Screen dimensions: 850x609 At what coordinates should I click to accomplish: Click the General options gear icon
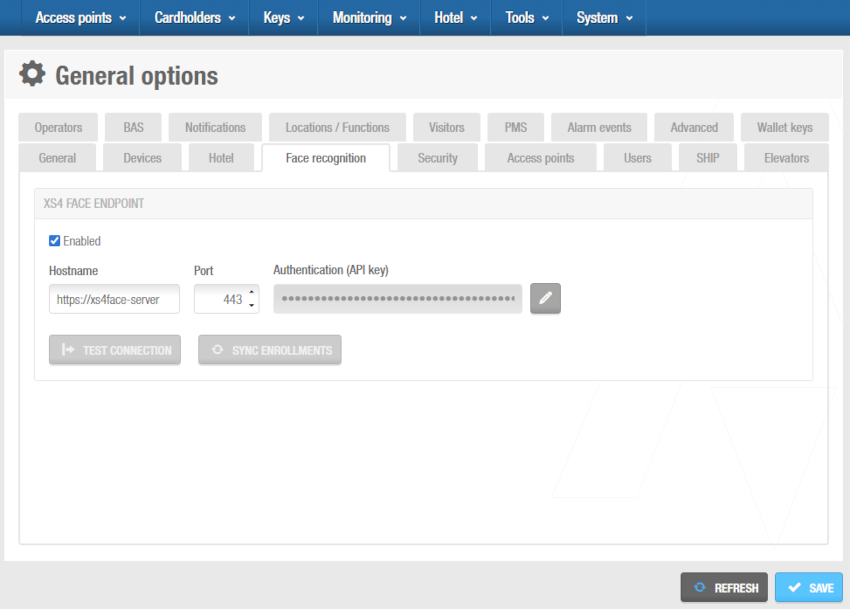(x=33, y=74)
